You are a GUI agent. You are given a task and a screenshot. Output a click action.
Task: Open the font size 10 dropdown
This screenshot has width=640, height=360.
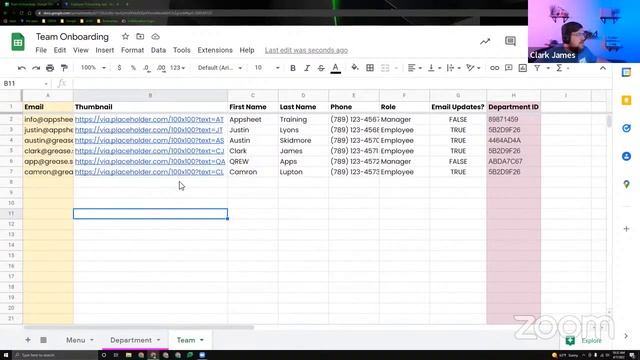click(x=267, y=68)
